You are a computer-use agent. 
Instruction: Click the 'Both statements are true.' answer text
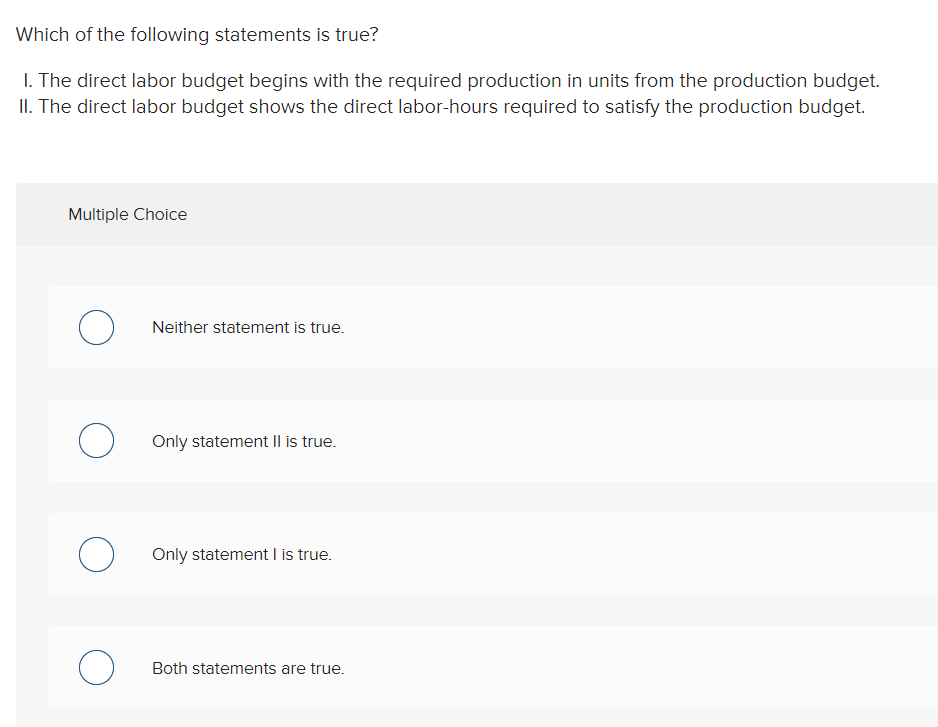[248, 668]
